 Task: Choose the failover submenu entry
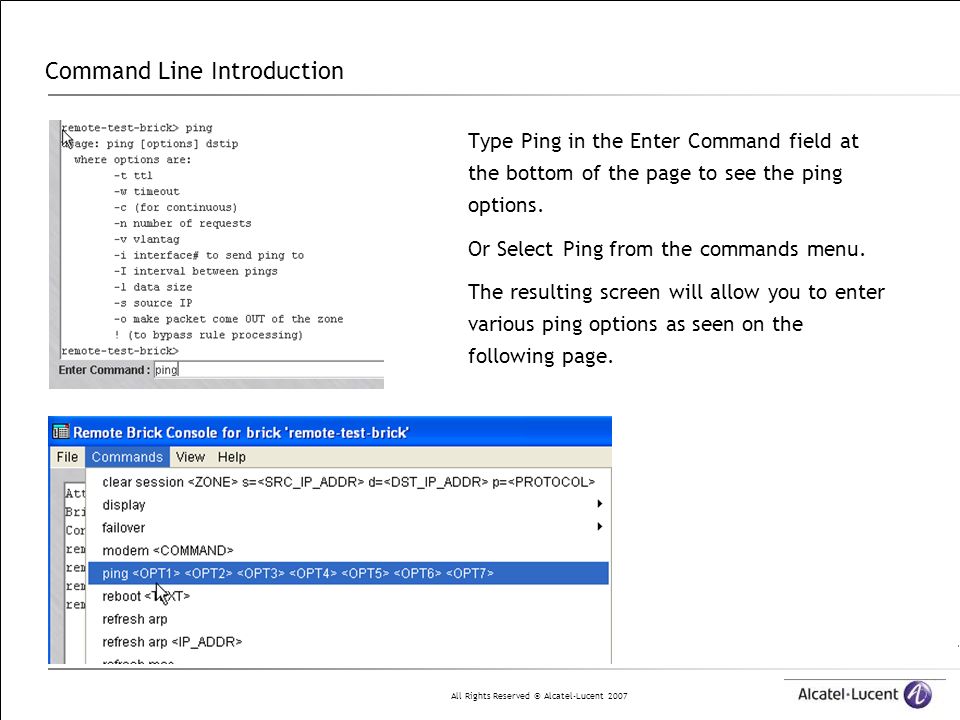coord(348,528)
